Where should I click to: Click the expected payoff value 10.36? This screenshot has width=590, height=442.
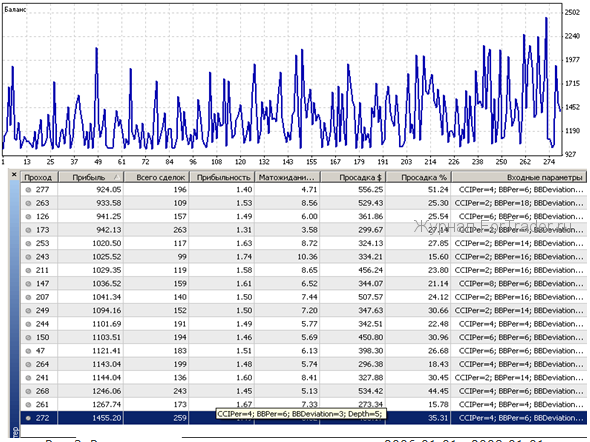pos(307,257)
